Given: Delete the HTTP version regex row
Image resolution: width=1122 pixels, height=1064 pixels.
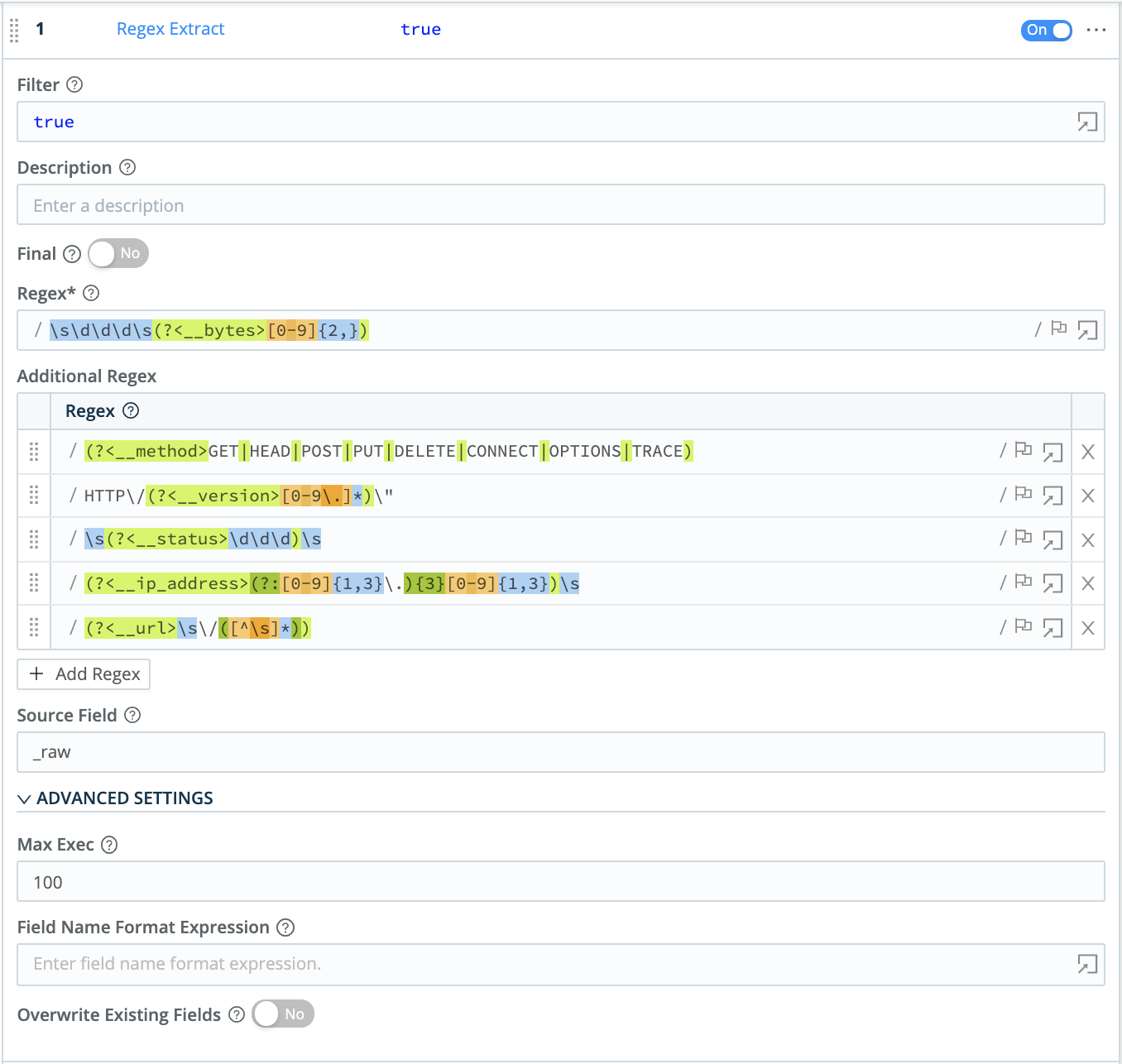Looking at the screenshot, I should (1087, 495).
